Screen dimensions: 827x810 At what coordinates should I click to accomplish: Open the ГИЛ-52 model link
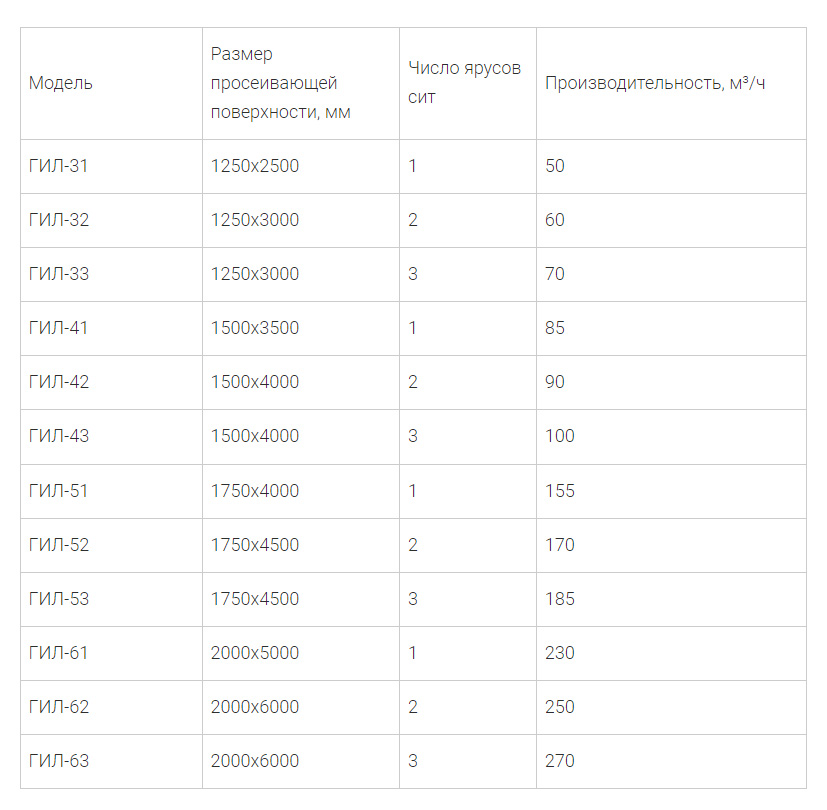[x=59, y=545]
